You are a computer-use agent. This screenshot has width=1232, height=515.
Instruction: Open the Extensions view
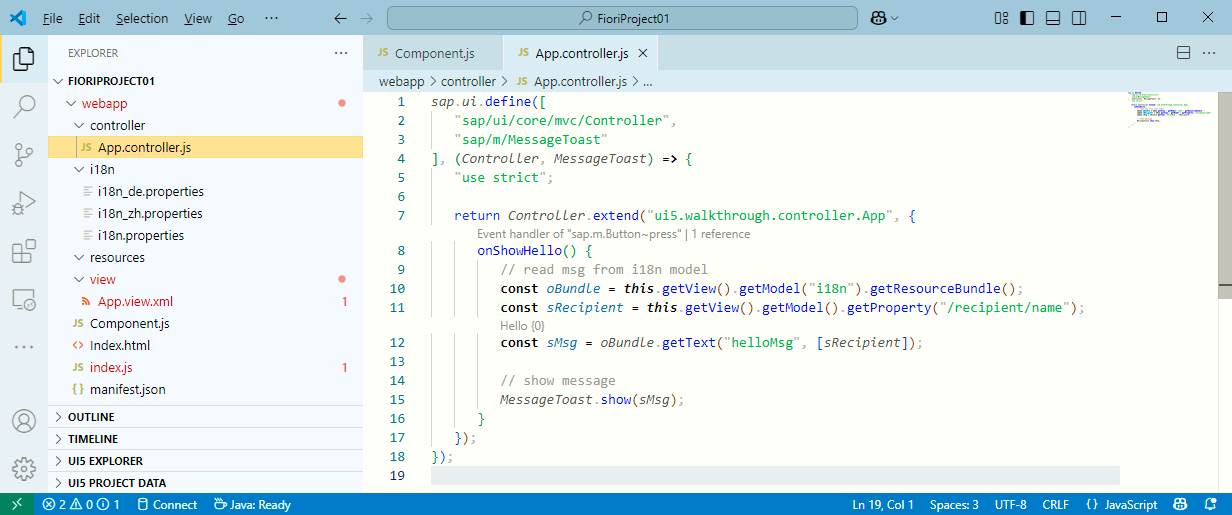click(x=23, y=251)
